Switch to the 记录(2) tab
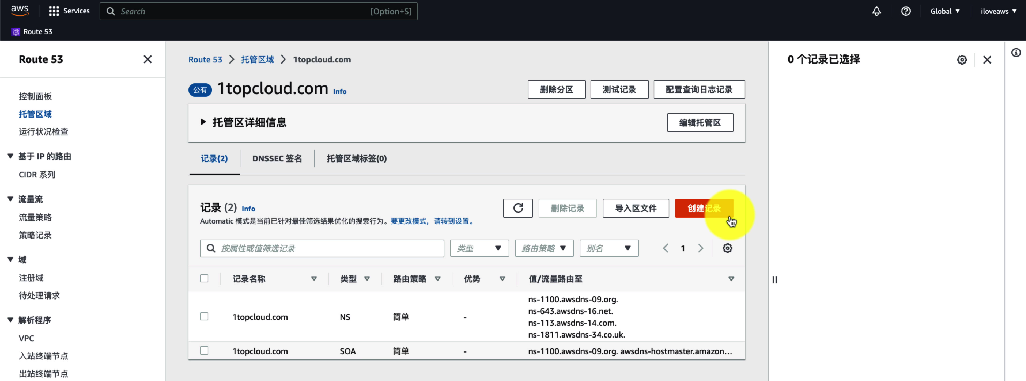 [x=215, y=158]
